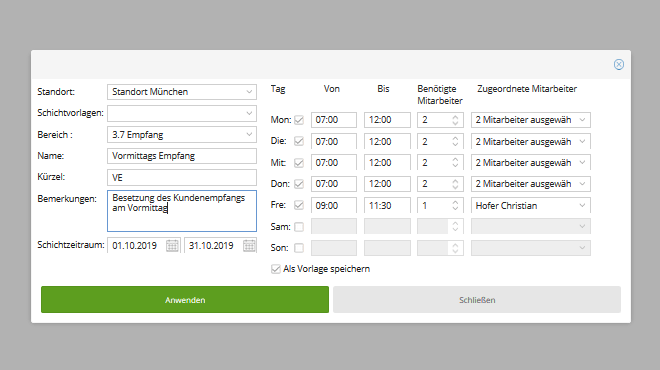Open assigned employees dropdown for Die
Viewport: 660px width, 370px height.
point(530,141)
